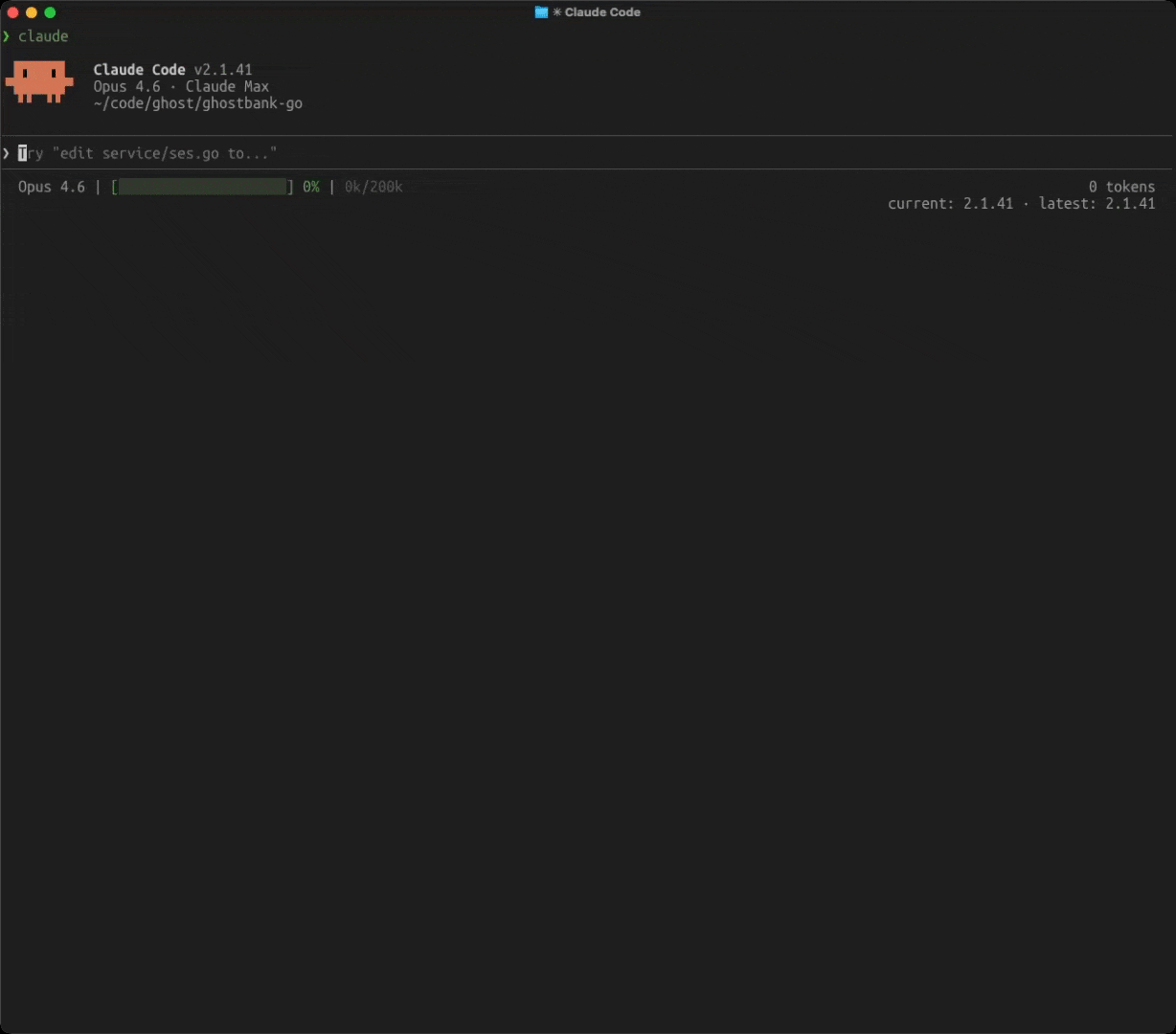The height and width of the screenshot is (1034, 1176).
Task: Click the ~/code/ghost/ghostbank-go directory path
Action: click(x=197, y=103)
